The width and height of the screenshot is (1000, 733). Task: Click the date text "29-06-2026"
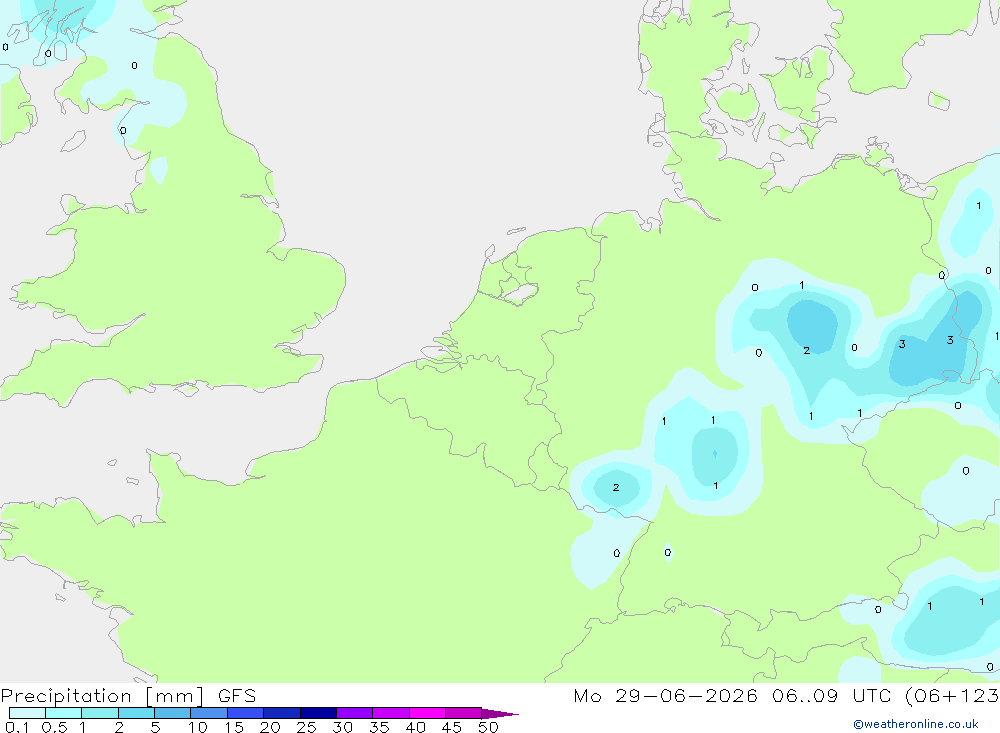click(x=686, y=696)
